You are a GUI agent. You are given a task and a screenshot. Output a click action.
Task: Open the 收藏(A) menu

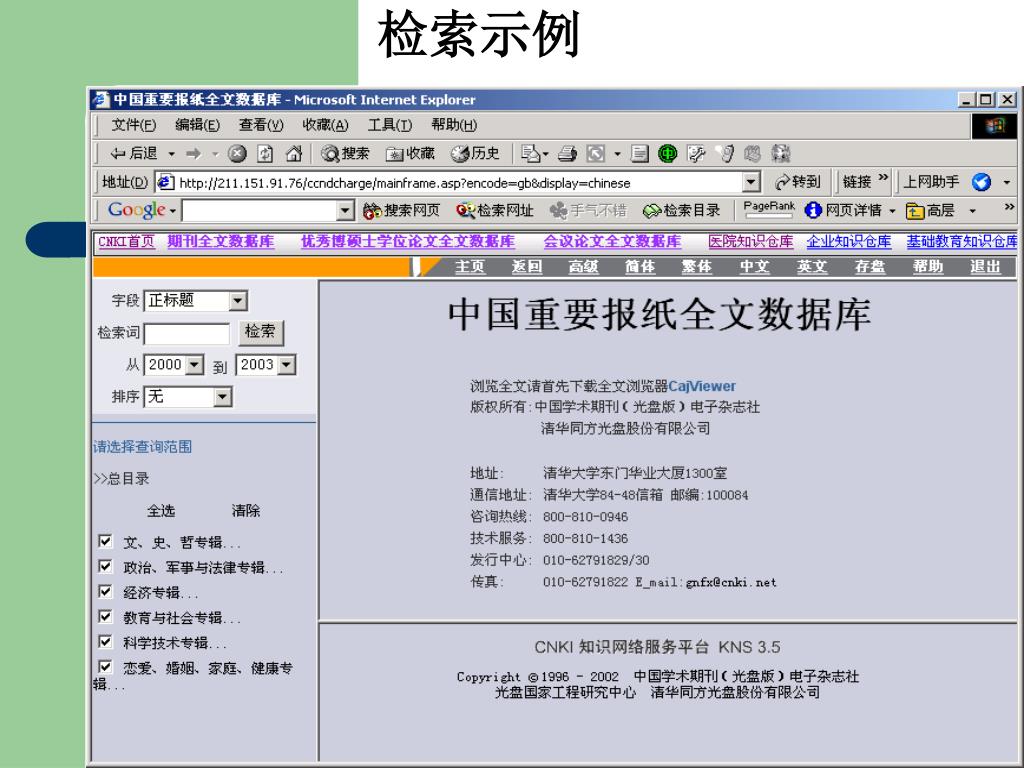tap(325, 125)
